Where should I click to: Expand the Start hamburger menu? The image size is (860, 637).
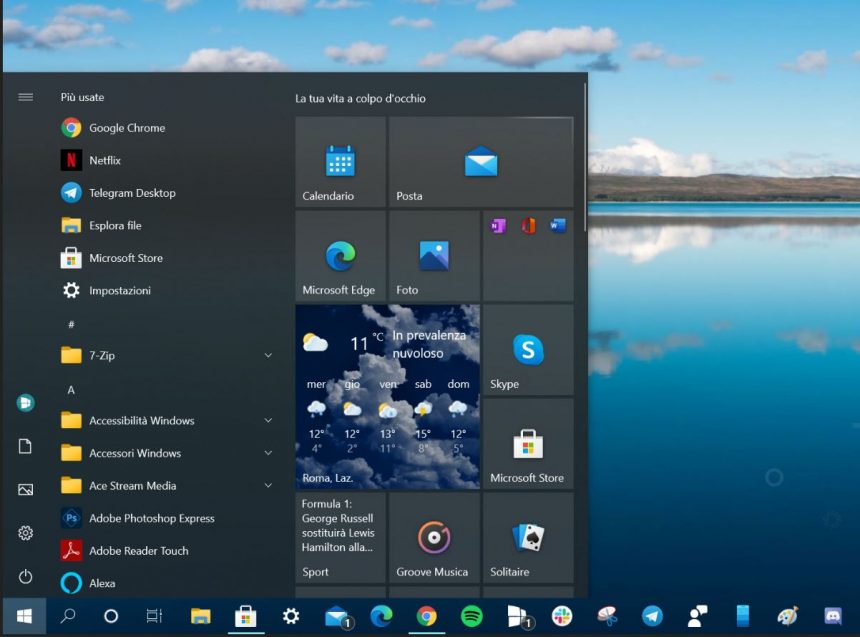click(25, 97)
